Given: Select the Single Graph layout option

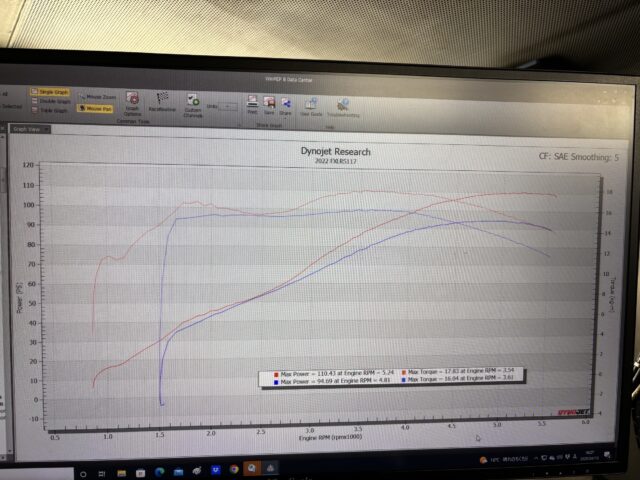Looking at the screenshot, I should click(x=53, y=92).
